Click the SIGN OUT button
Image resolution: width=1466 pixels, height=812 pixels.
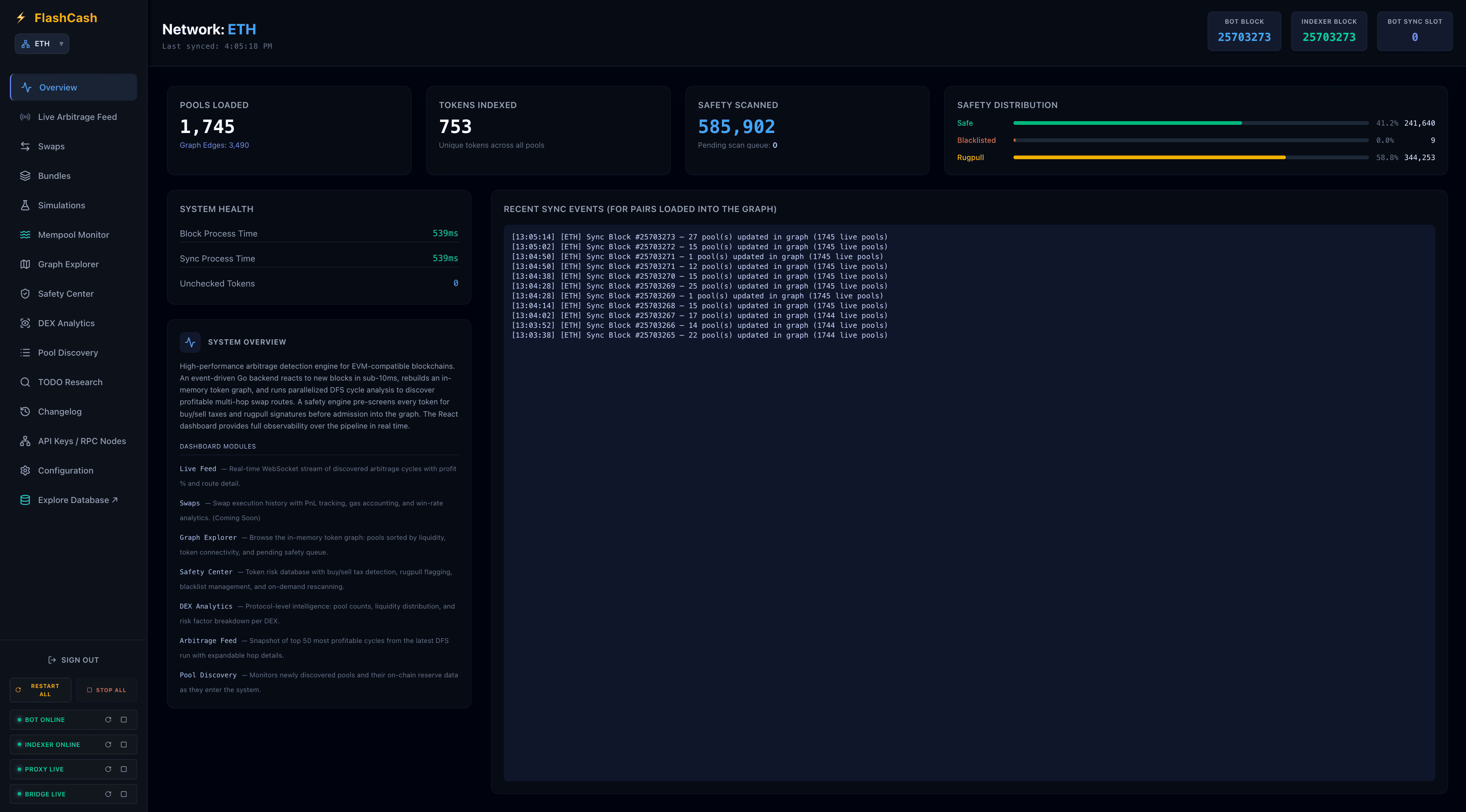point(73,660)
